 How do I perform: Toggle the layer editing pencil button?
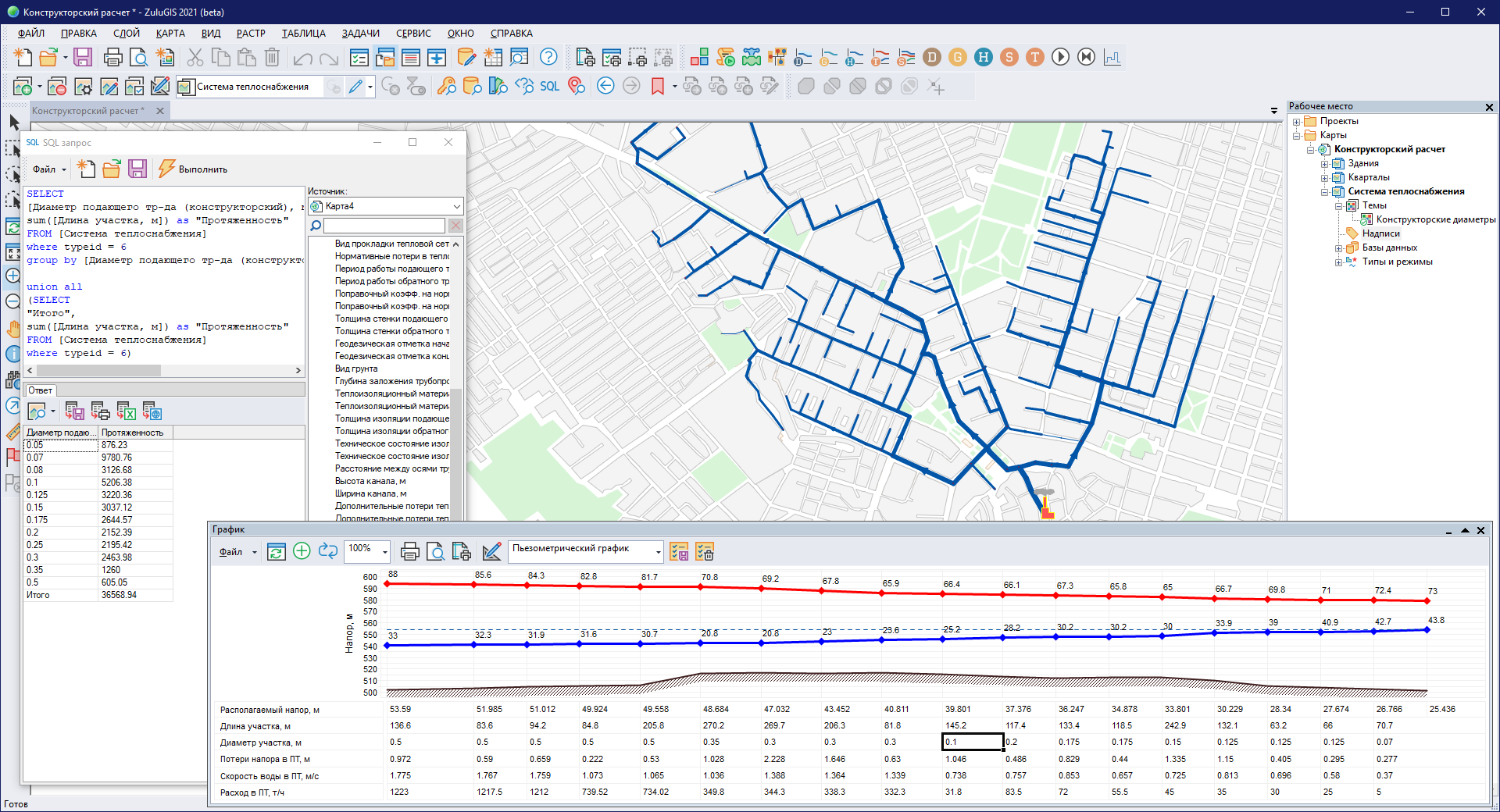pos(356,87)
